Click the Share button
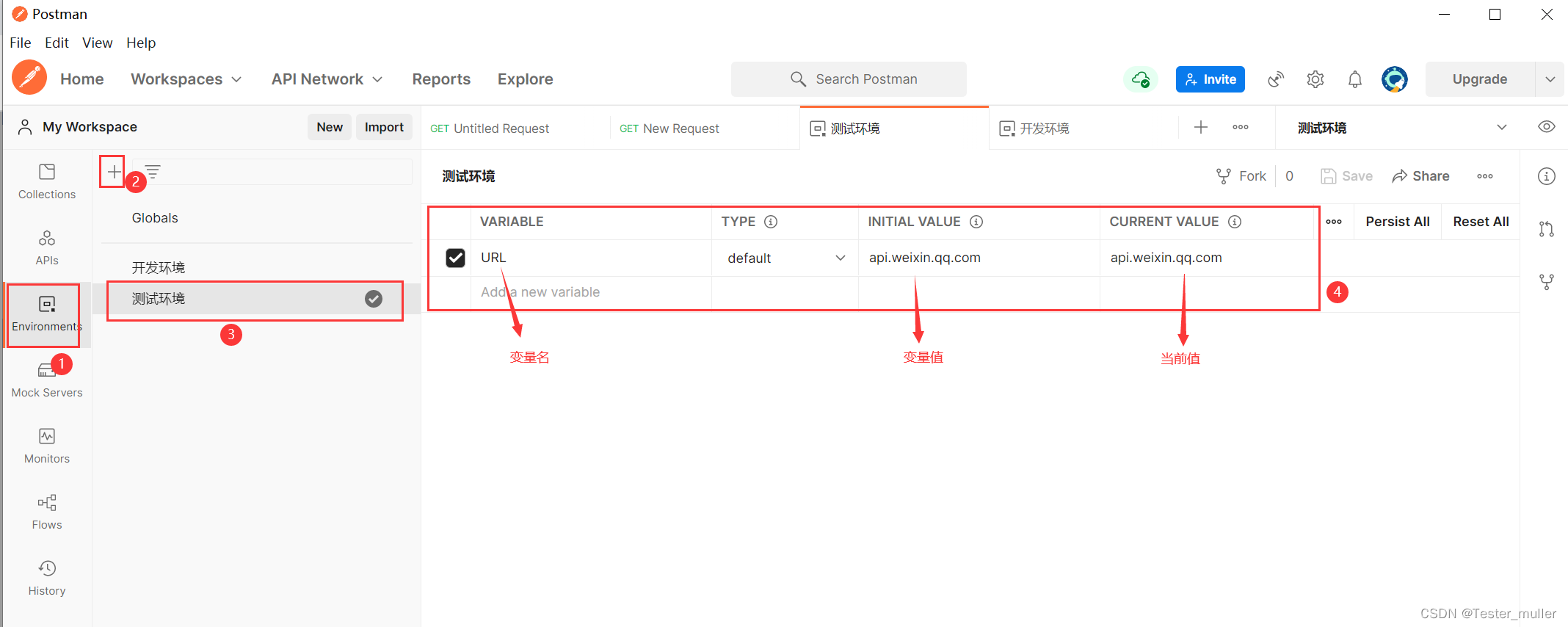 [x=1421, y=176]
